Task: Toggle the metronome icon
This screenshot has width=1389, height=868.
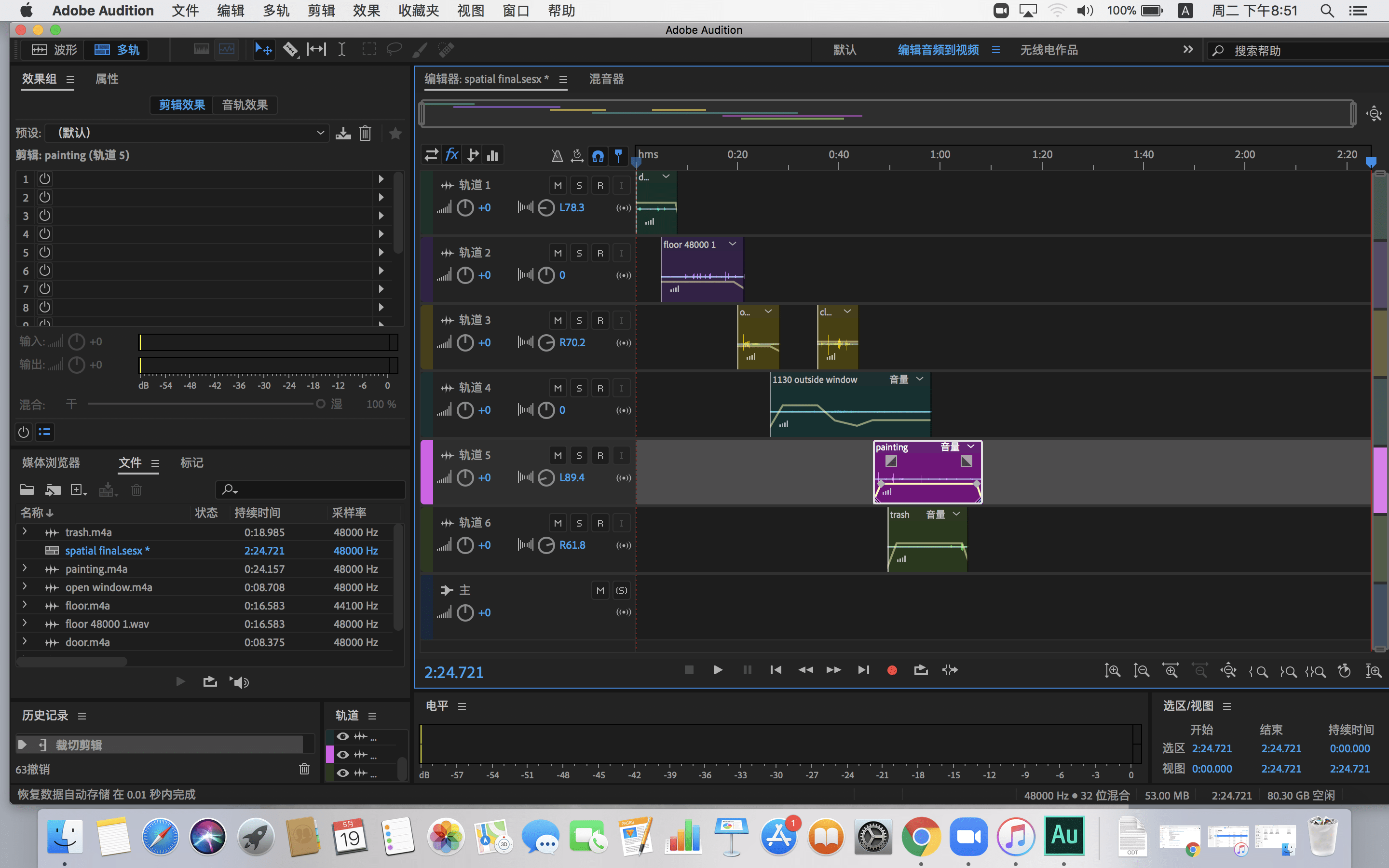Action: [557, 156]
